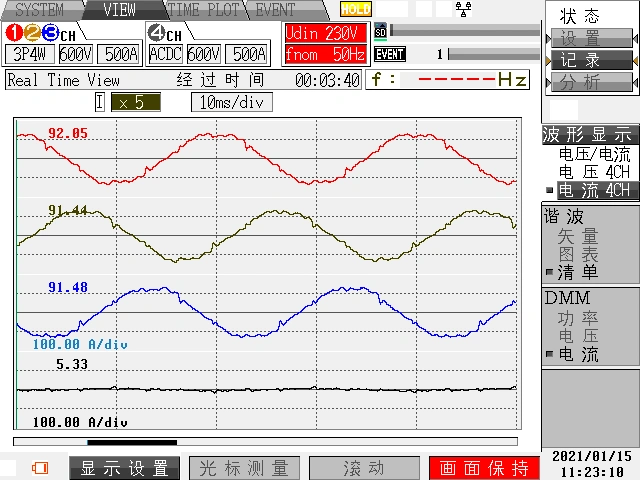Select 电压/电流 waveform display option

coord(594,155)
